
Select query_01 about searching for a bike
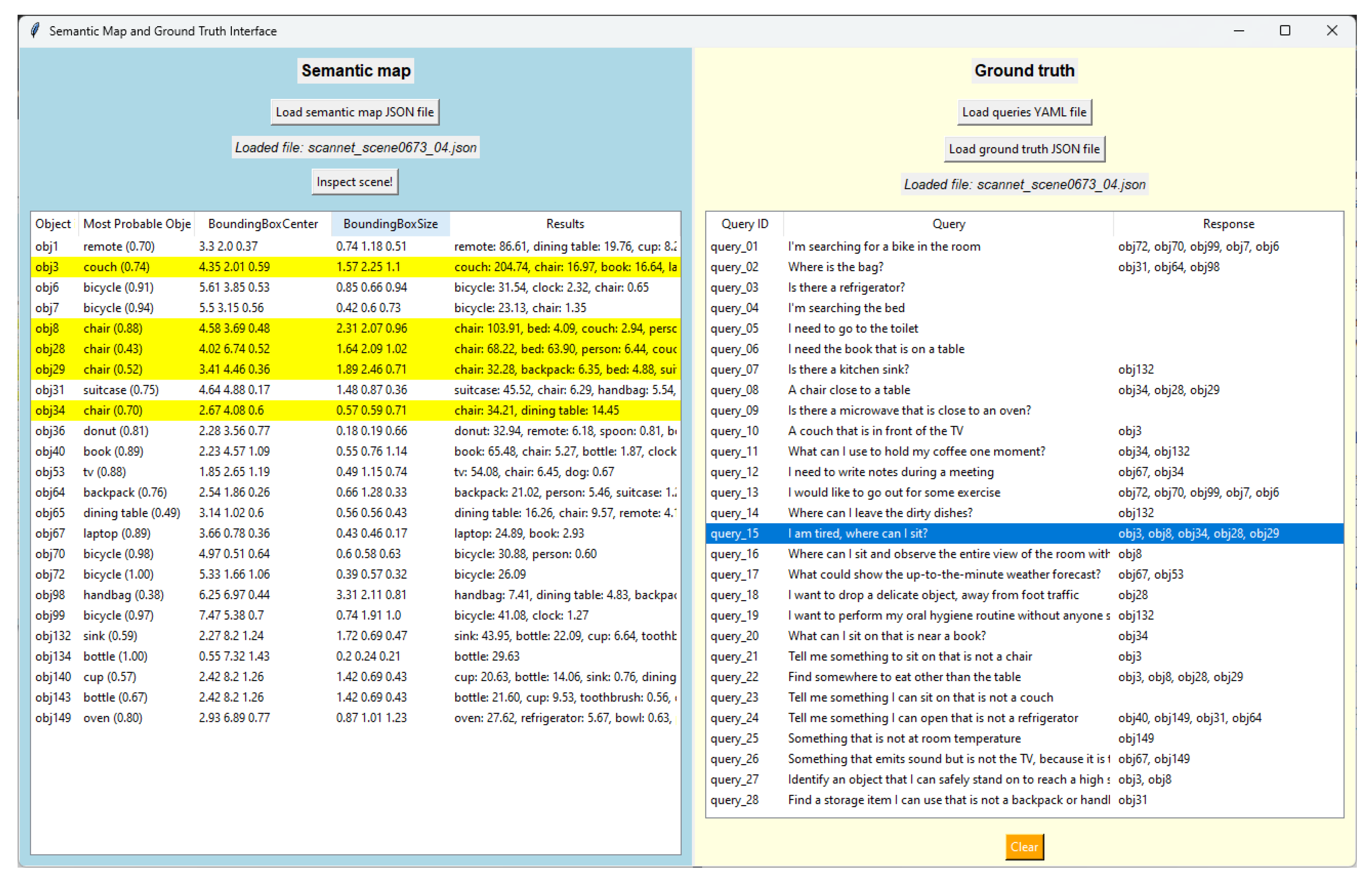[x=1024, y=246]
